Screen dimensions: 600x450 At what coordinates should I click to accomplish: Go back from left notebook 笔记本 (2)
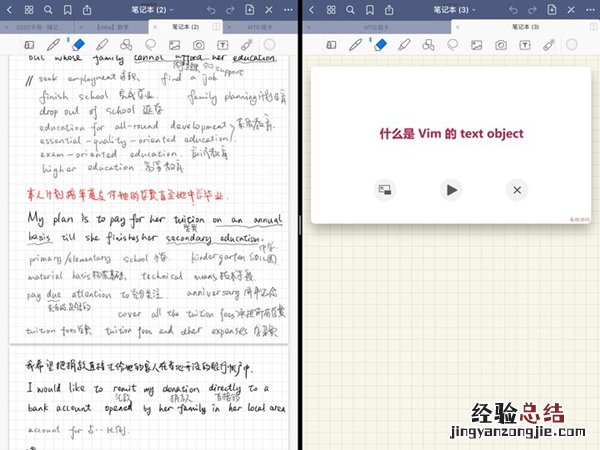pyautogui.click(x=10, y=10)
